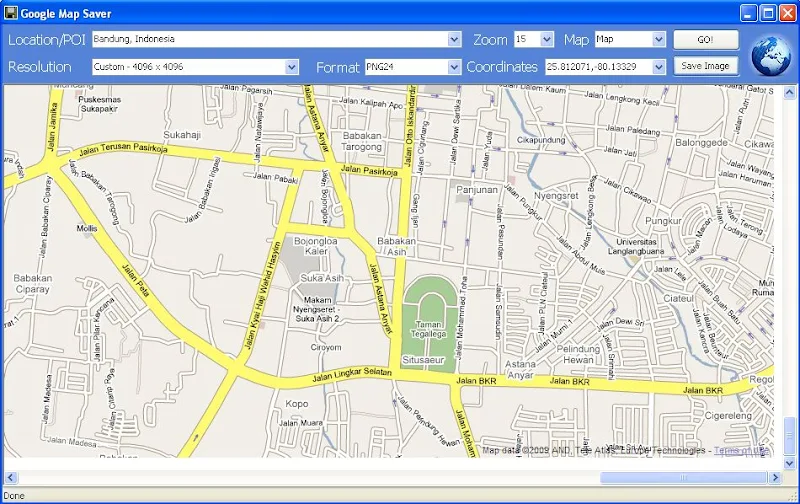Expand the Coordinates dropdown

[658, 67]
